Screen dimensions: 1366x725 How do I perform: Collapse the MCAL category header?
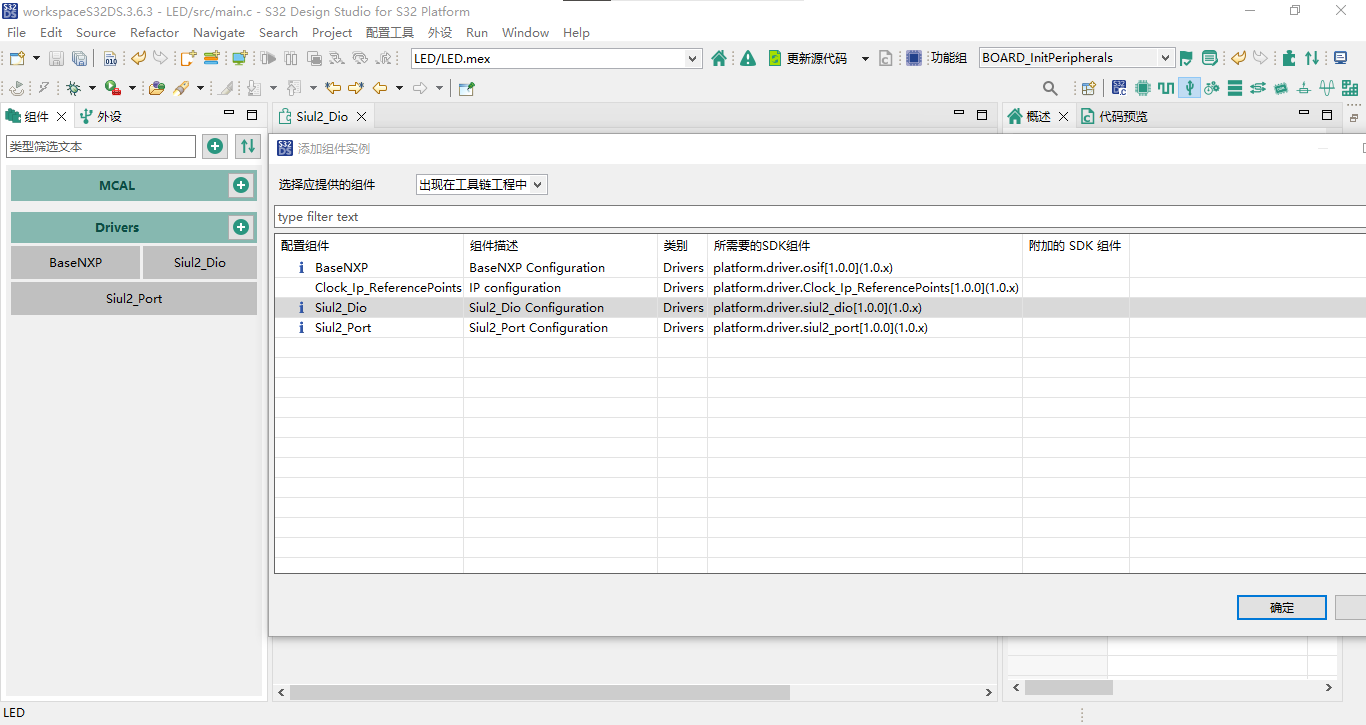pos(116,185)
